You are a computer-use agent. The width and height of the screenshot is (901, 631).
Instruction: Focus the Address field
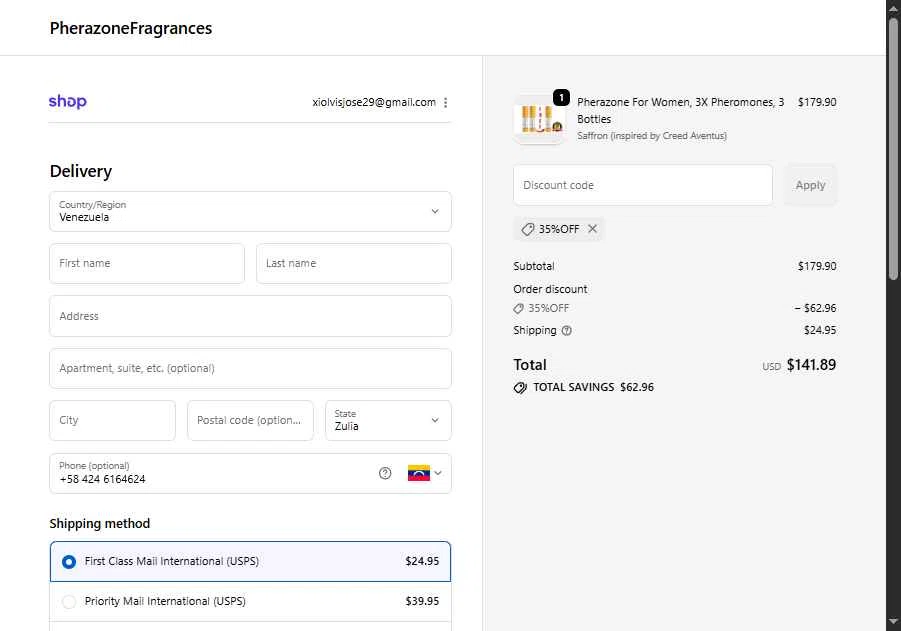[x=251, y=316]
